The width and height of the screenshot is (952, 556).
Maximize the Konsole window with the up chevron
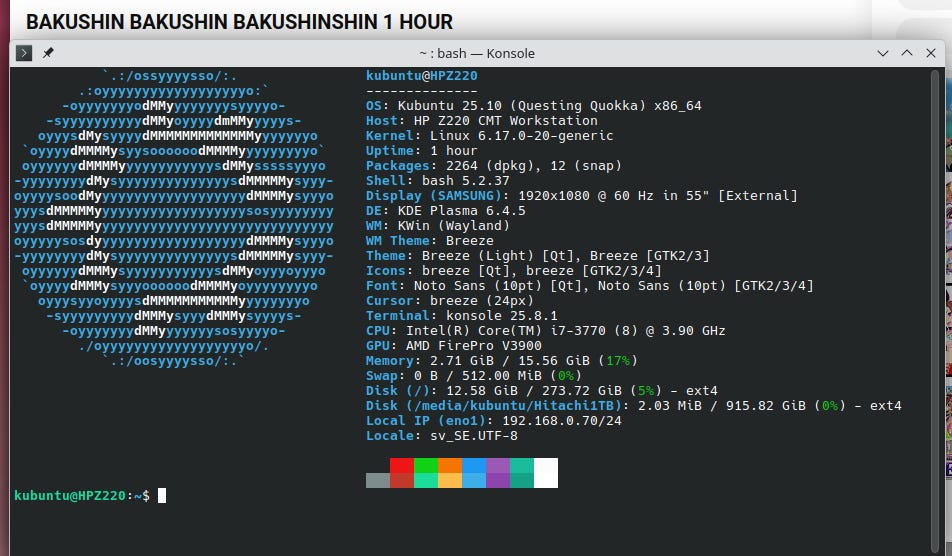pyautogui.click(x=907, y=53)
